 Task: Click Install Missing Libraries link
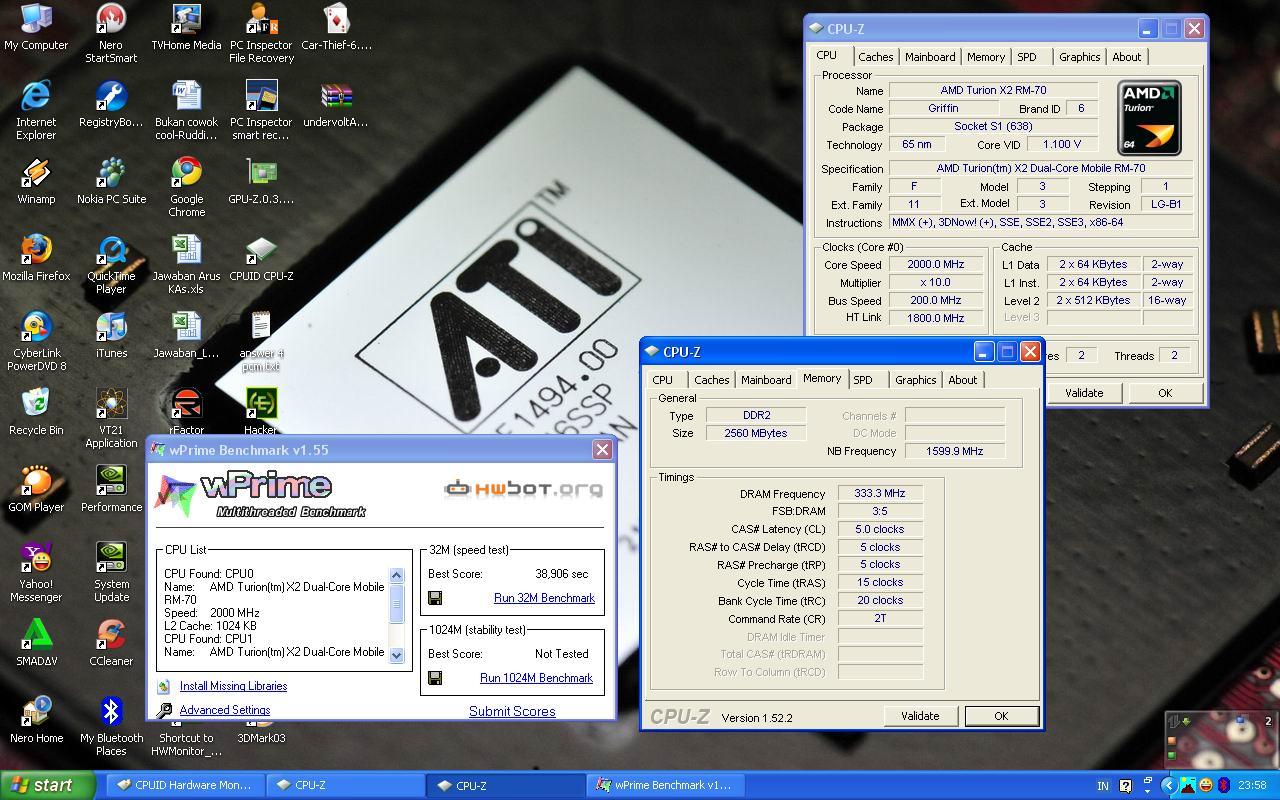pos(233,686)
